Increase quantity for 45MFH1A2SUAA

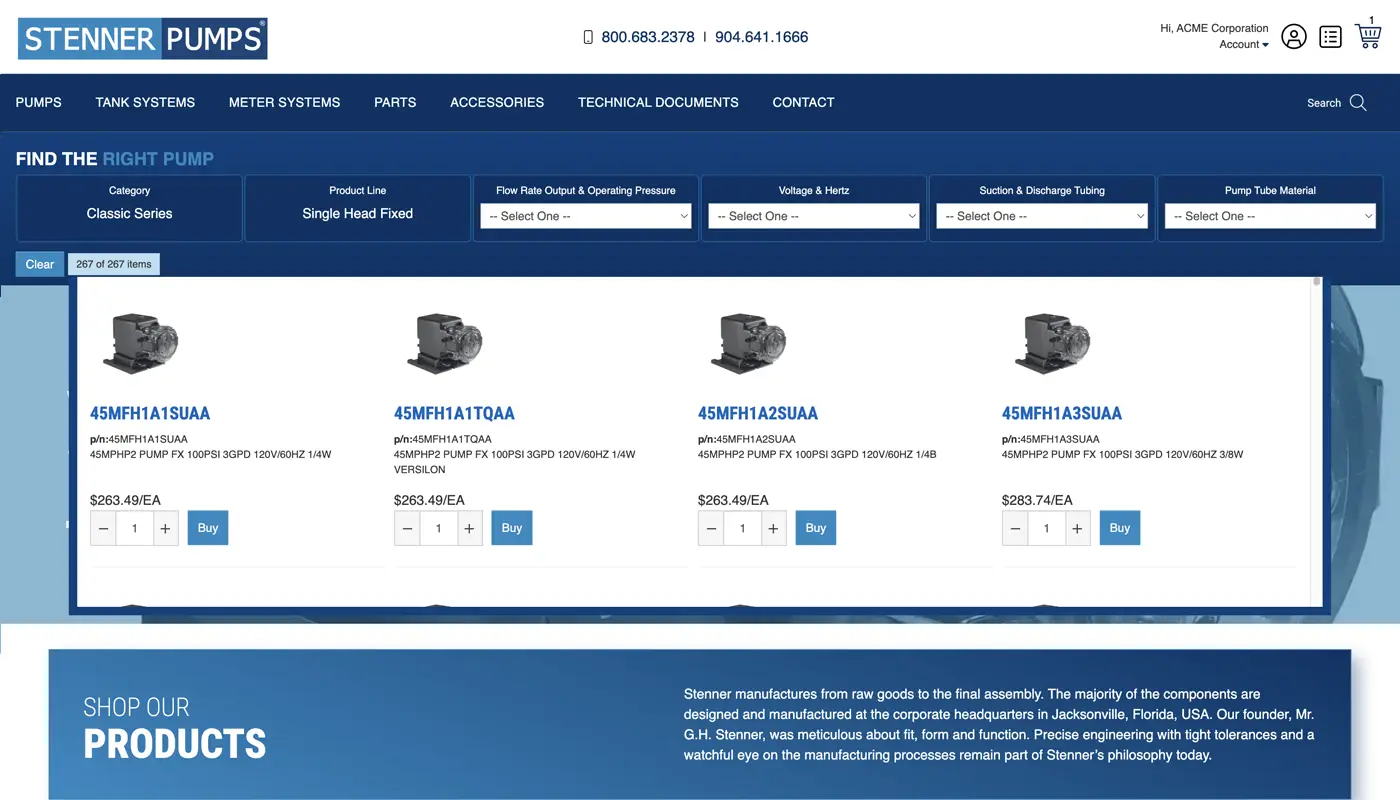[x=774, y=528]
